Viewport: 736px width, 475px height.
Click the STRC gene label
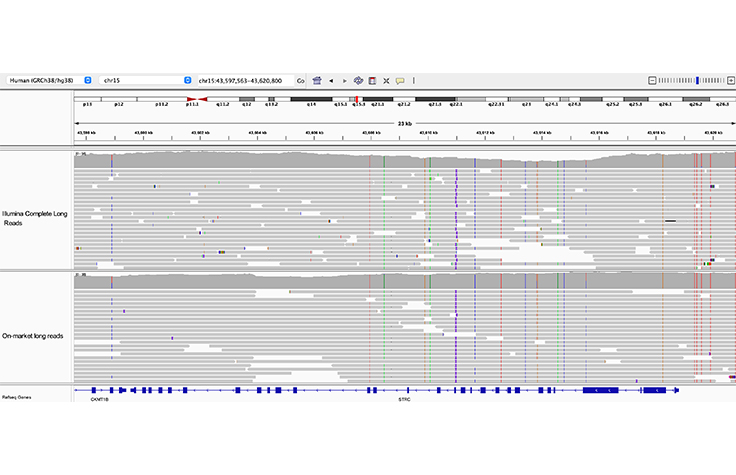pyautogui.click(x=405, y=397)
